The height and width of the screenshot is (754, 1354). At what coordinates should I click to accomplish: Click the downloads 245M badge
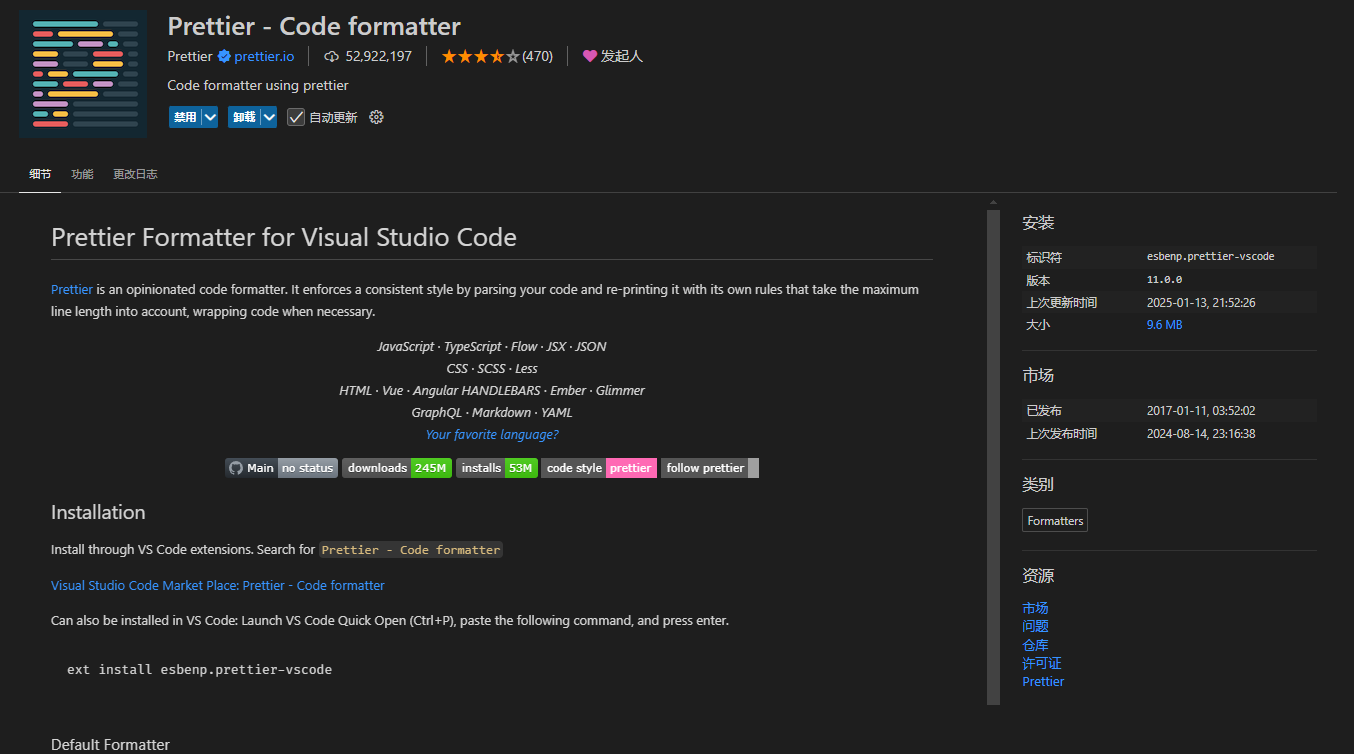tap(397, 468)
